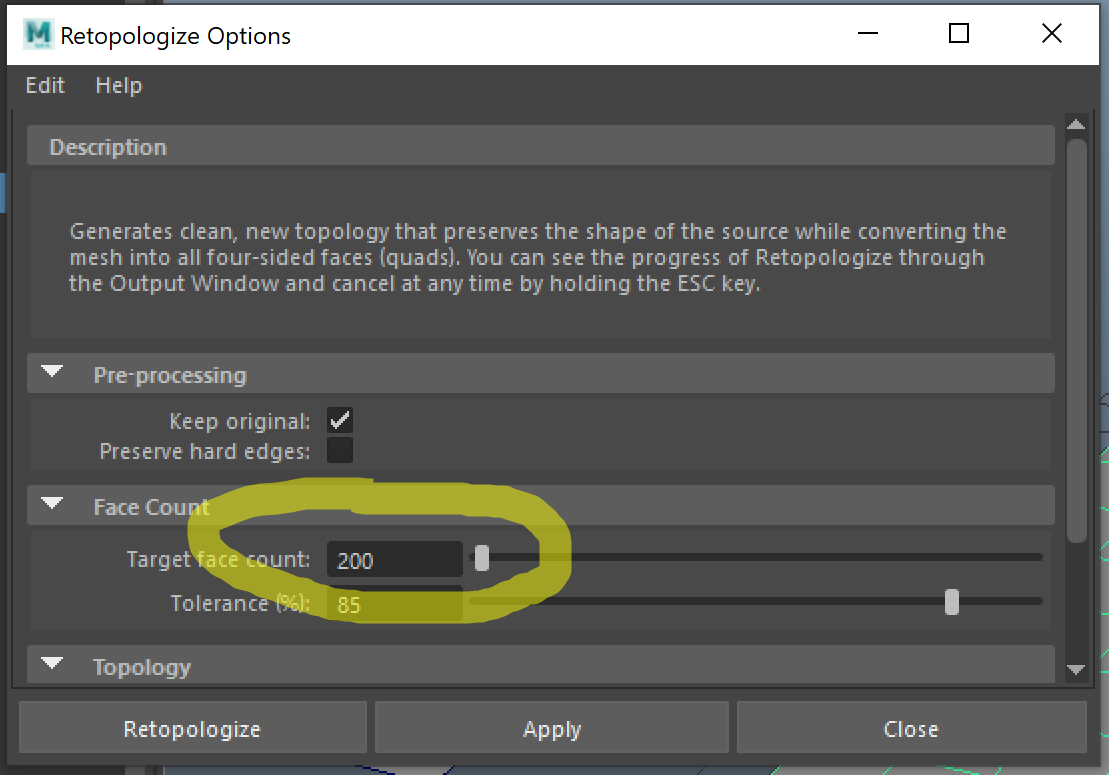Screen dimensions: 1109x775
Task: Click the Face Count section title
Action: click(150, 506)
